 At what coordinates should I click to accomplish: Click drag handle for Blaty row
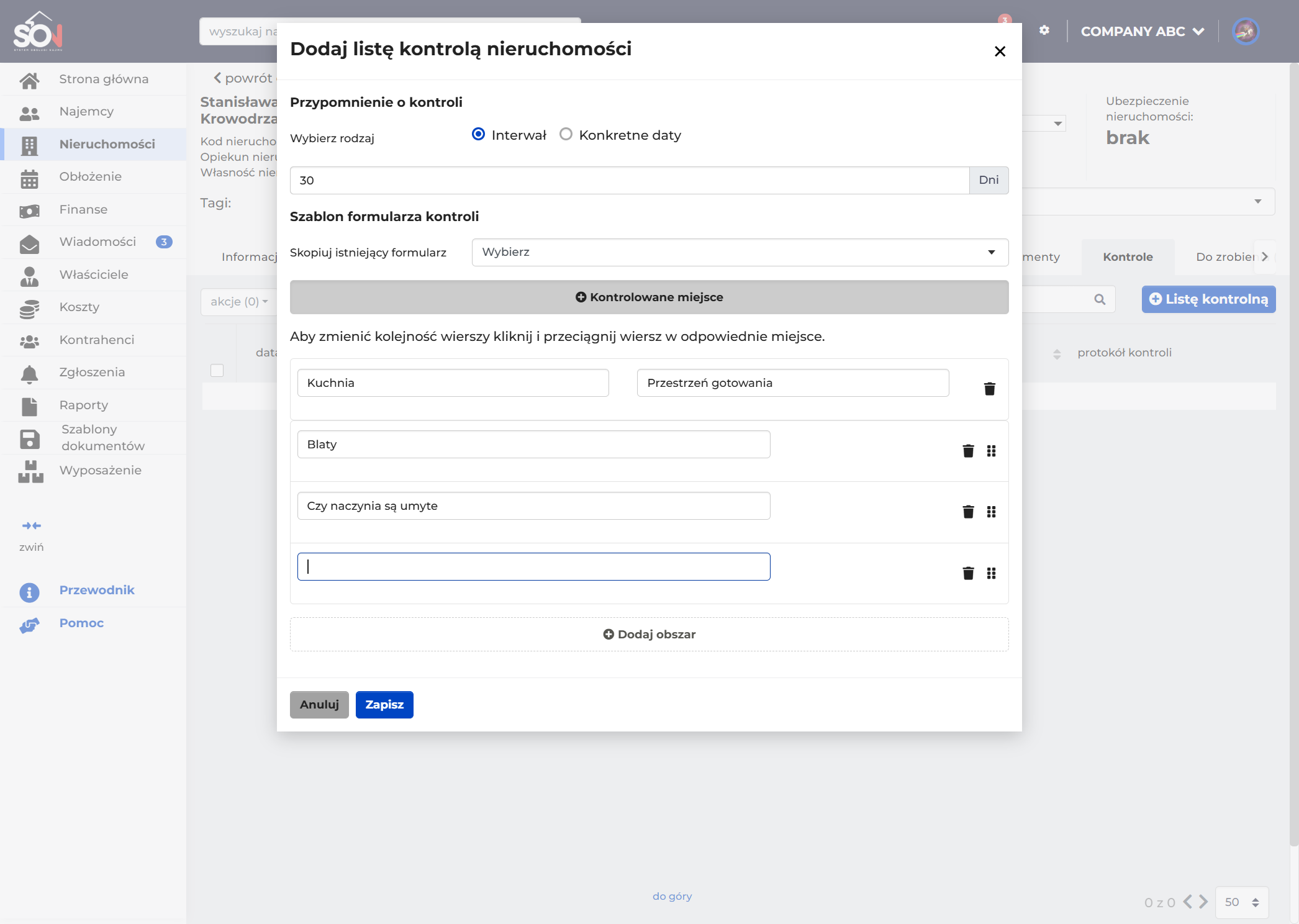pyautogui.click(x=992, y=451)
